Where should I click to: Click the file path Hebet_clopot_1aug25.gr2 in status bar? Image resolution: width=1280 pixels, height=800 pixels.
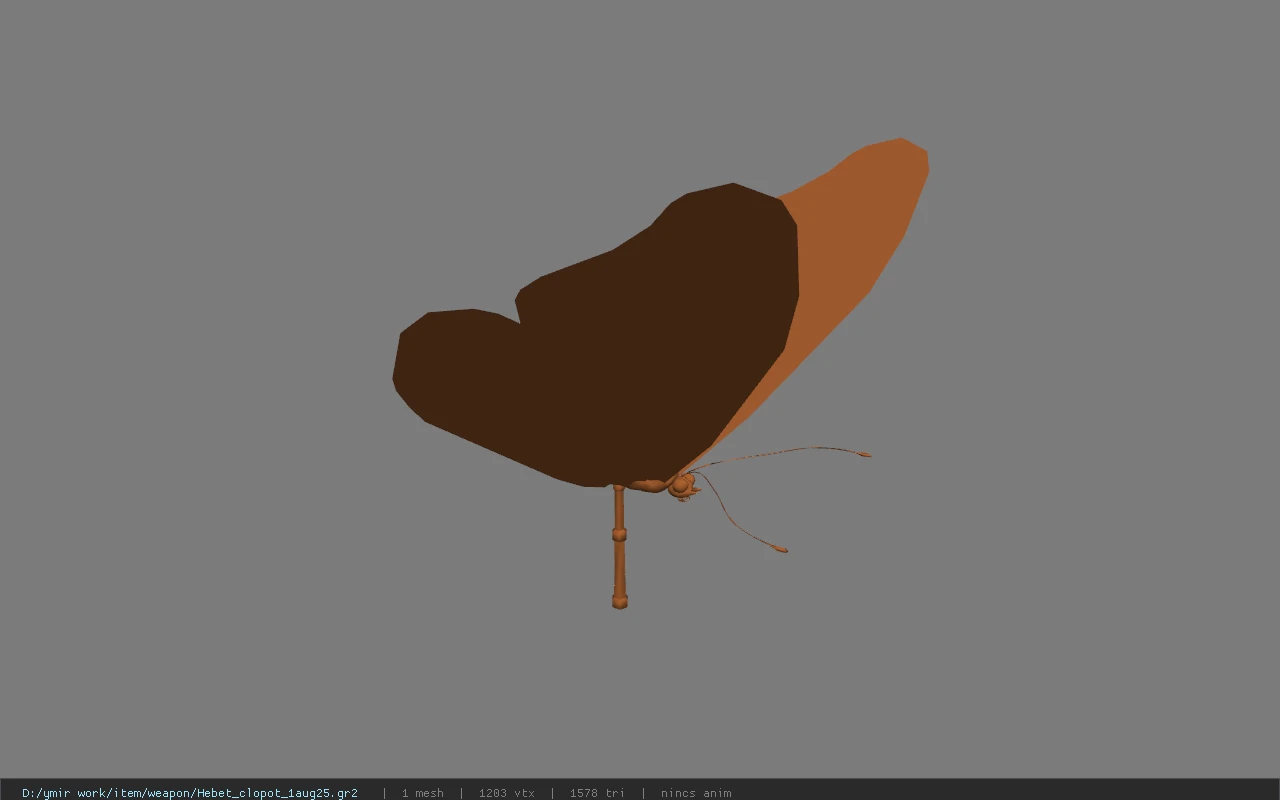point(190,793)
